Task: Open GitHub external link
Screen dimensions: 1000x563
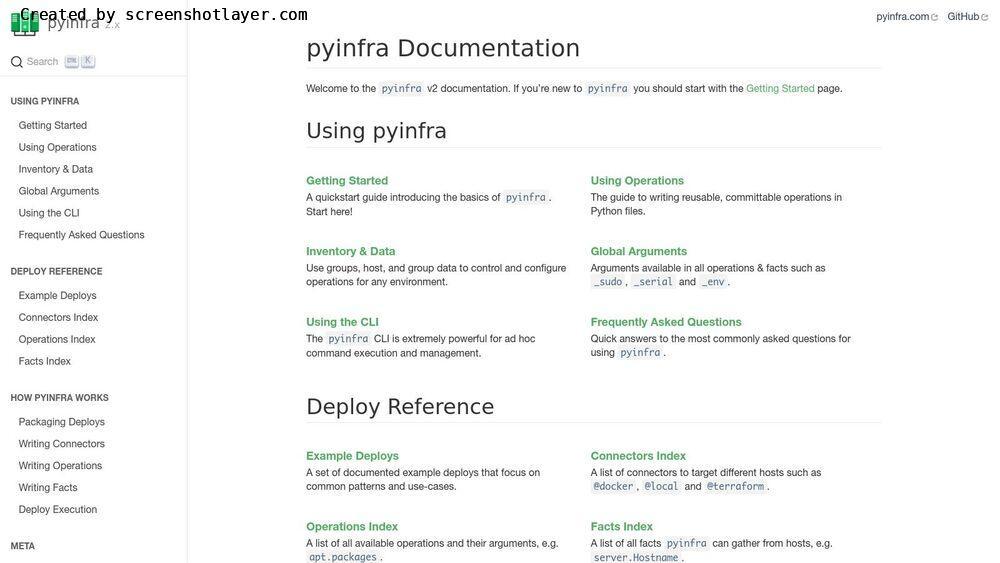Action: pyautogui.click(x=967, y=17)
